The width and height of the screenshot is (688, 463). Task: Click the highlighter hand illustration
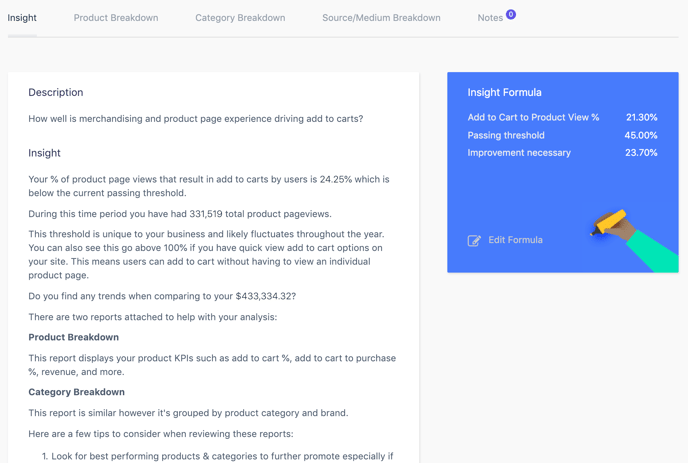(634, 240)
